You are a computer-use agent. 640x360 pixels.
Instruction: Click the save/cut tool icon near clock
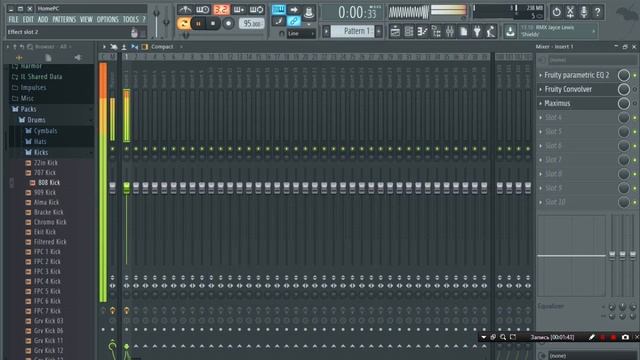pos(570,12)
